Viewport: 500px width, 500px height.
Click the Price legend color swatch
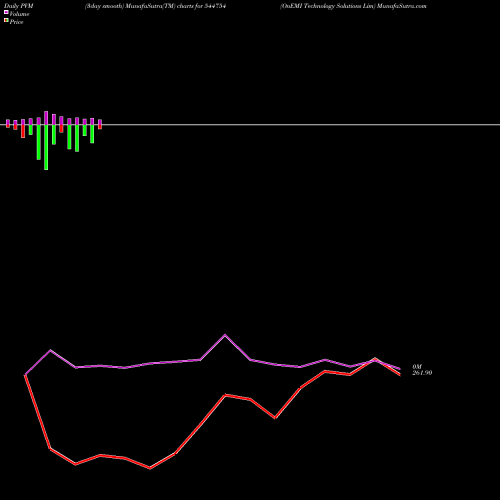6,21
